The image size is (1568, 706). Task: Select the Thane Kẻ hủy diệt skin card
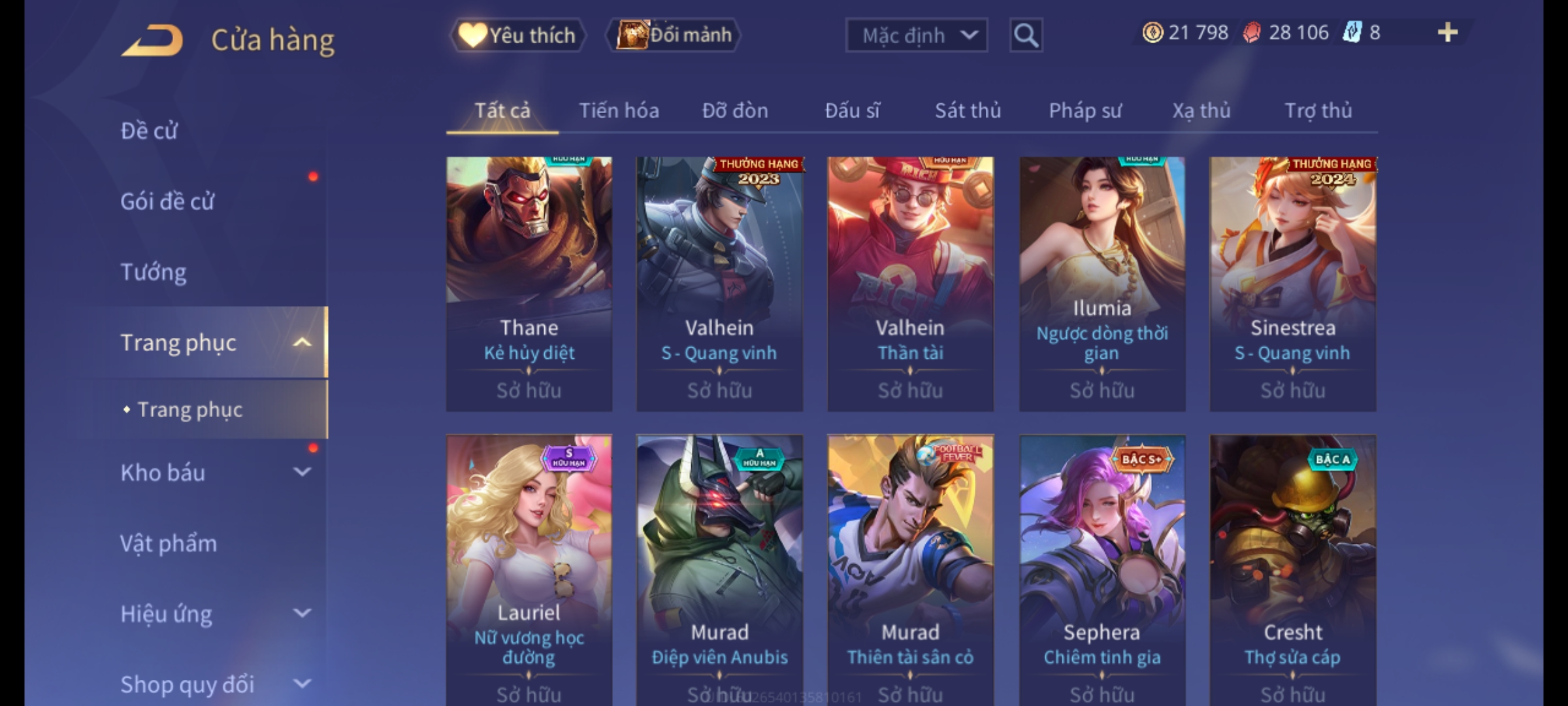529,284
